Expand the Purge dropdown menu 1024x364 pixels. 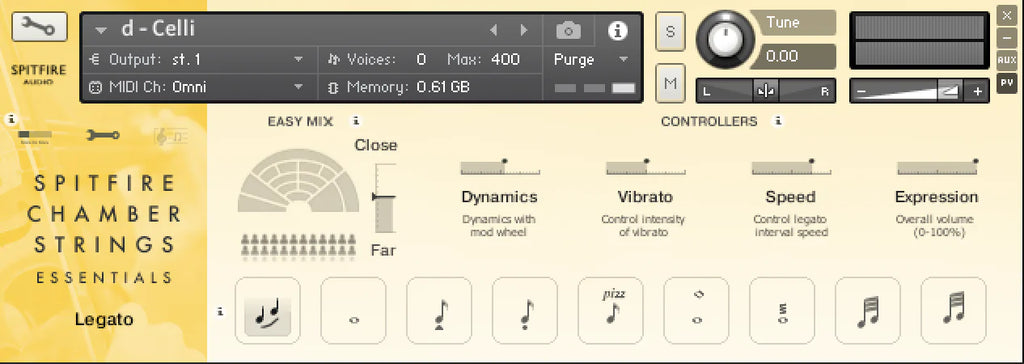591,59
